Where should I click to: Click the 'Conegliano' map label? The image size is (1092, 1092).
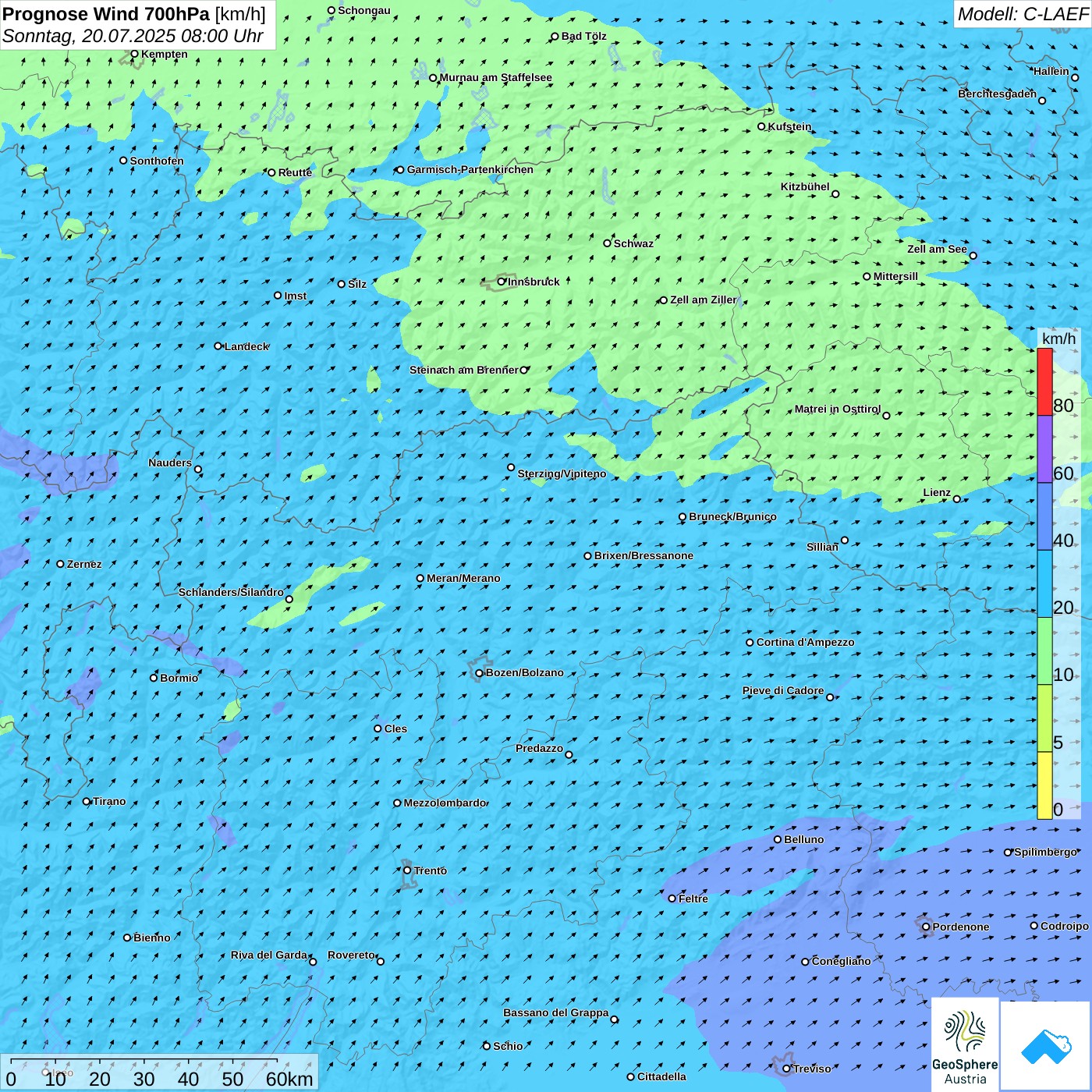pyautogui.click(x=841, y=961)
